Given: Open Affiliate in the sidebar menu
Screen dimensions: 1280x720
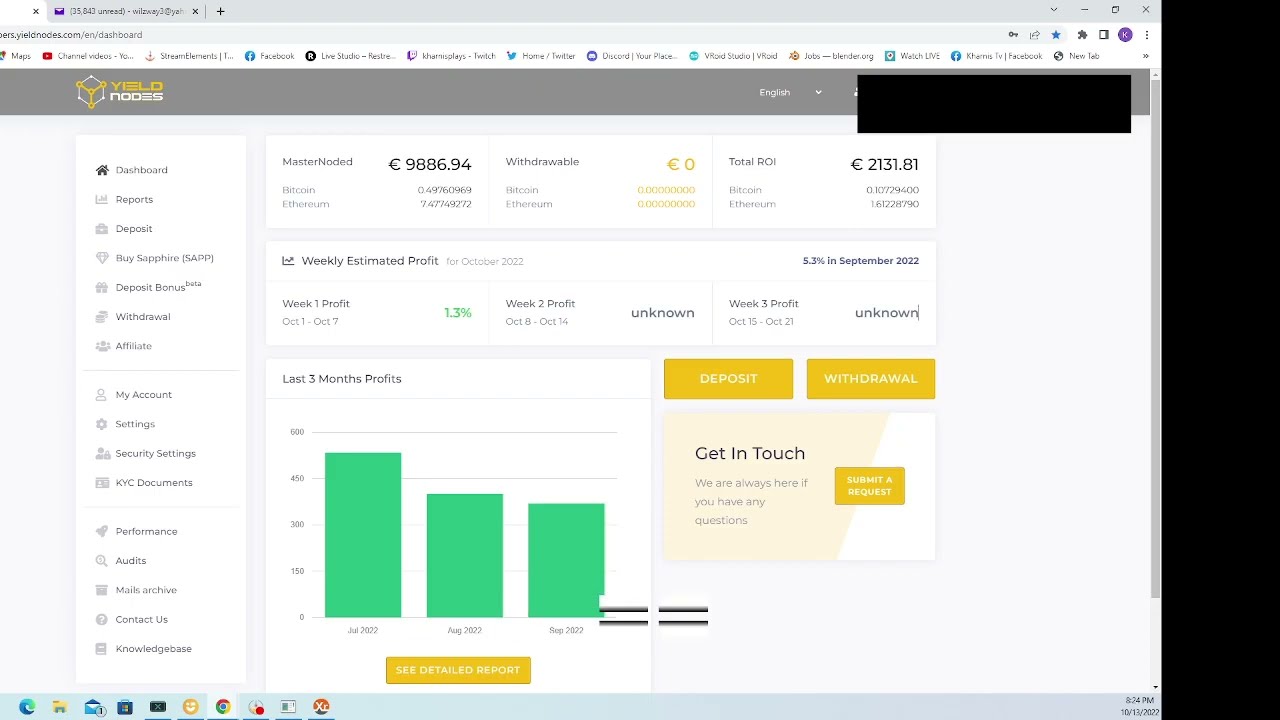Looking at the screenshot, I should click(x=133, y=346).
